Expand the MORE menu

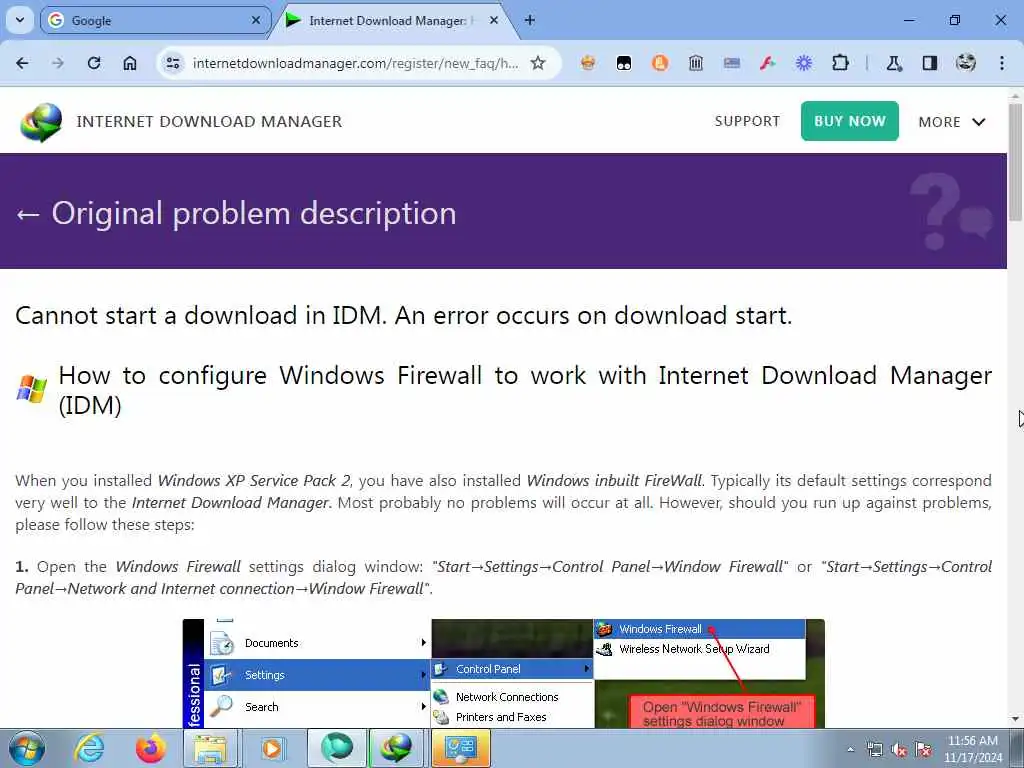[x=952, y=122]
